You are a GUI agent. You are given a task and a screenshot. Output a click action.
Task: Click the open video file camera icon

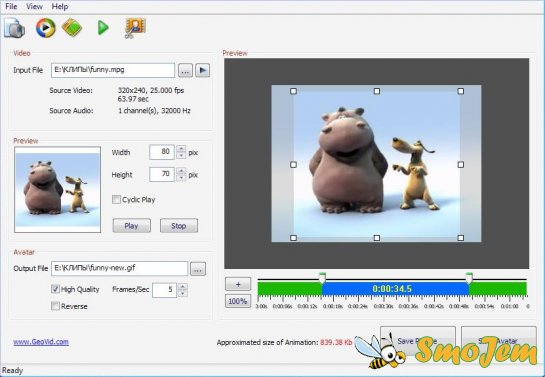tap(14, 28)
